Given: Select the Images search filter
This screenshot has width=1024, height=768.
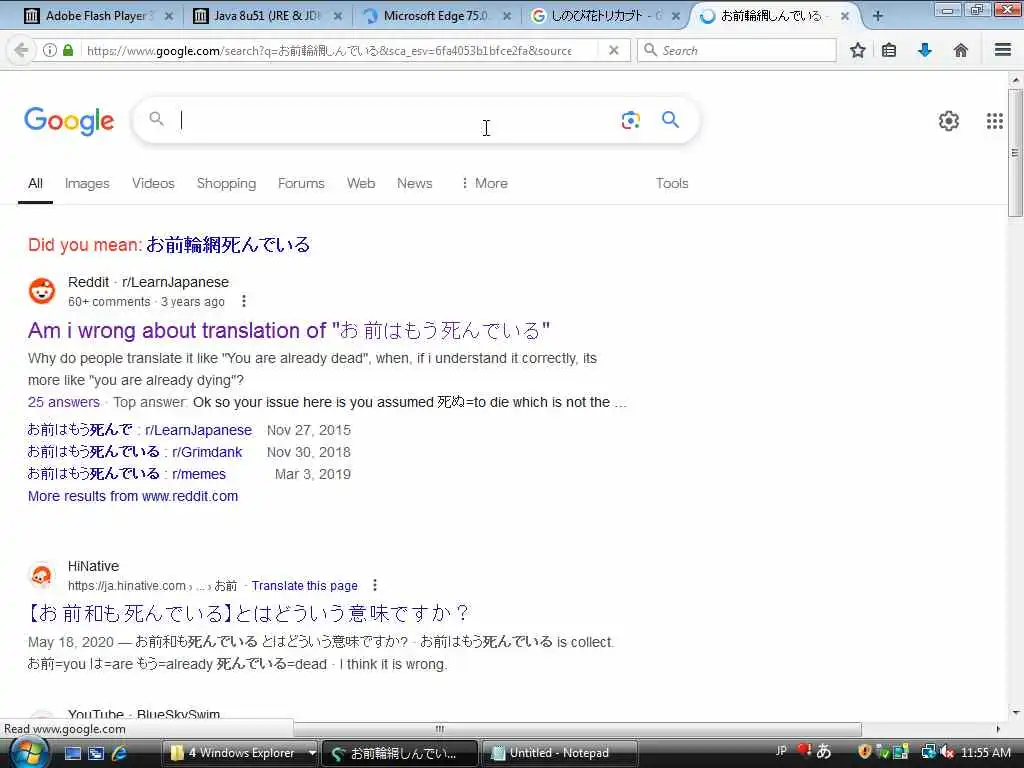Looking at the screenshot, I should pyautogui.click(x=87, y=184).
